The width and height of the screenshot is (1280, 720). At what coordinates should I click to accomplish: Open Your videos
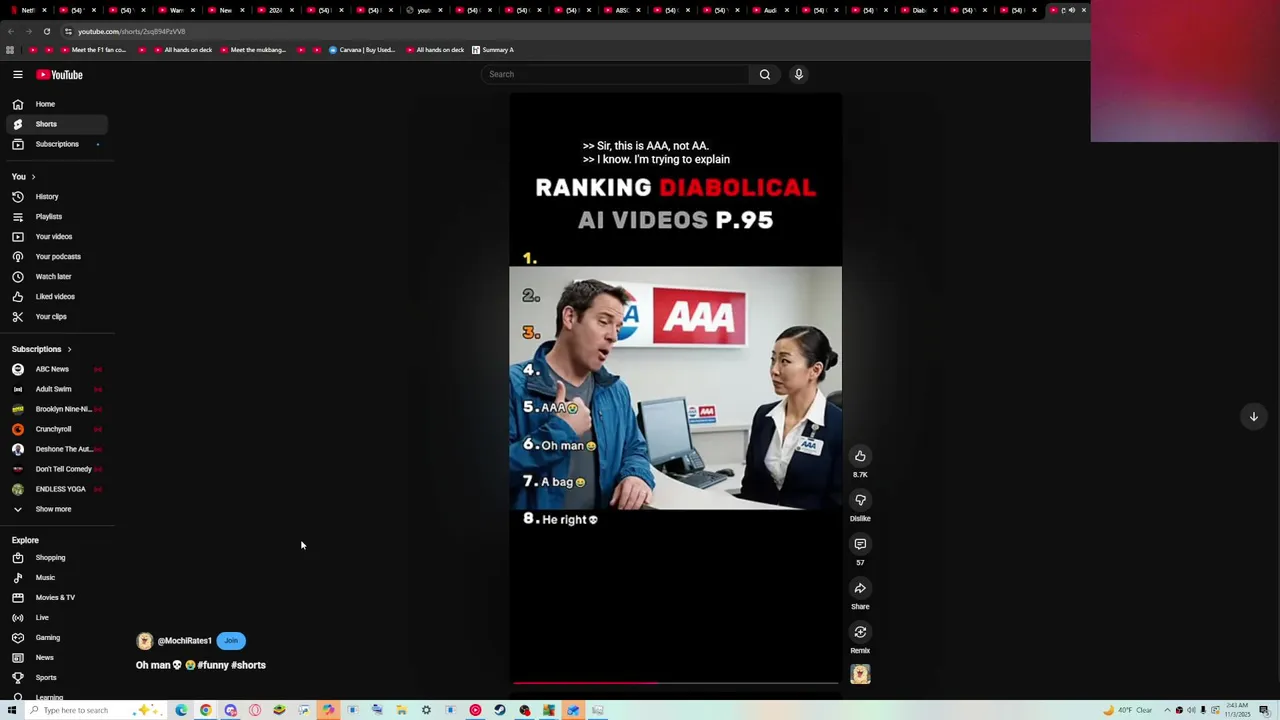[x=57, y=237]
